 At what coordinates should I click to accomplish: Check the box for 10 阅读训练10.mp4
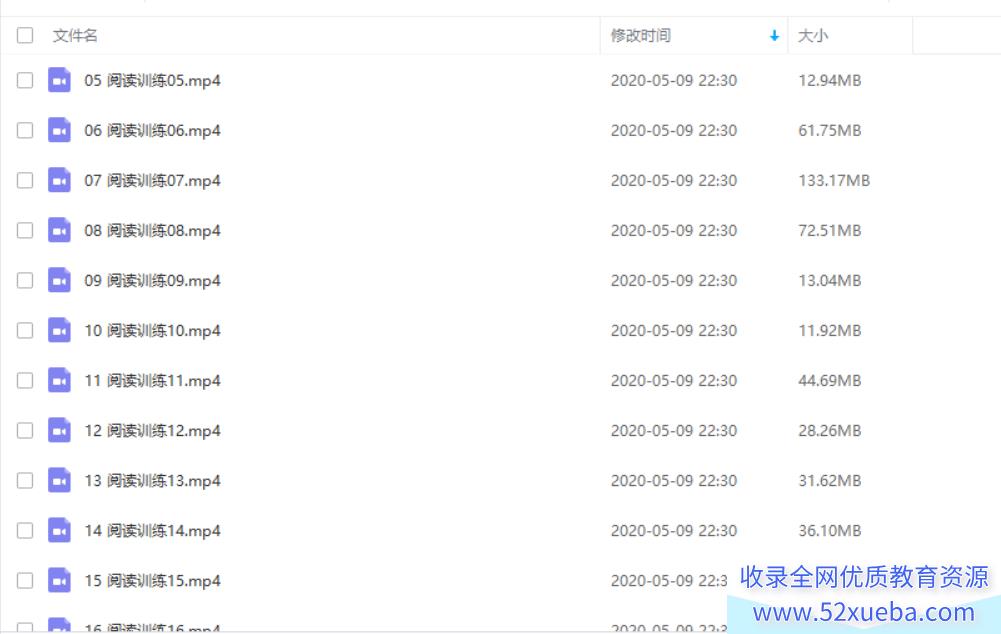[x=25, y=330]
